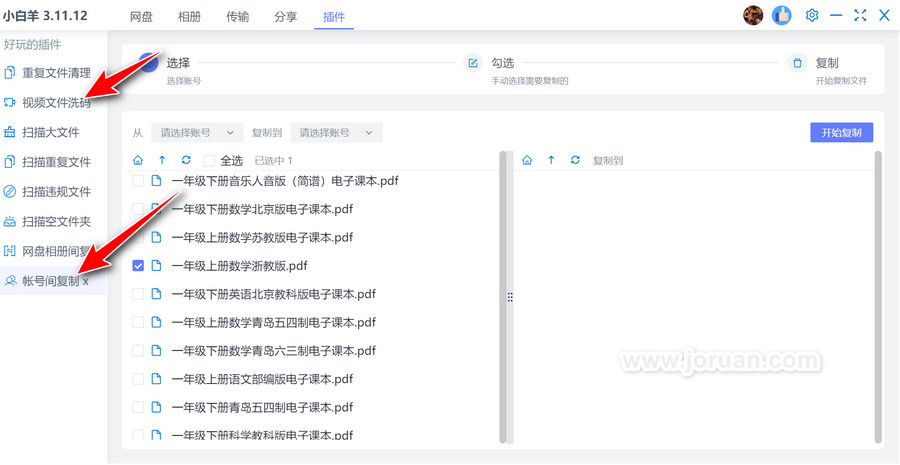Click the panel splitter handle between lists
The width and height of the screenshot is (900, 465).
click(x=509, y=297)
